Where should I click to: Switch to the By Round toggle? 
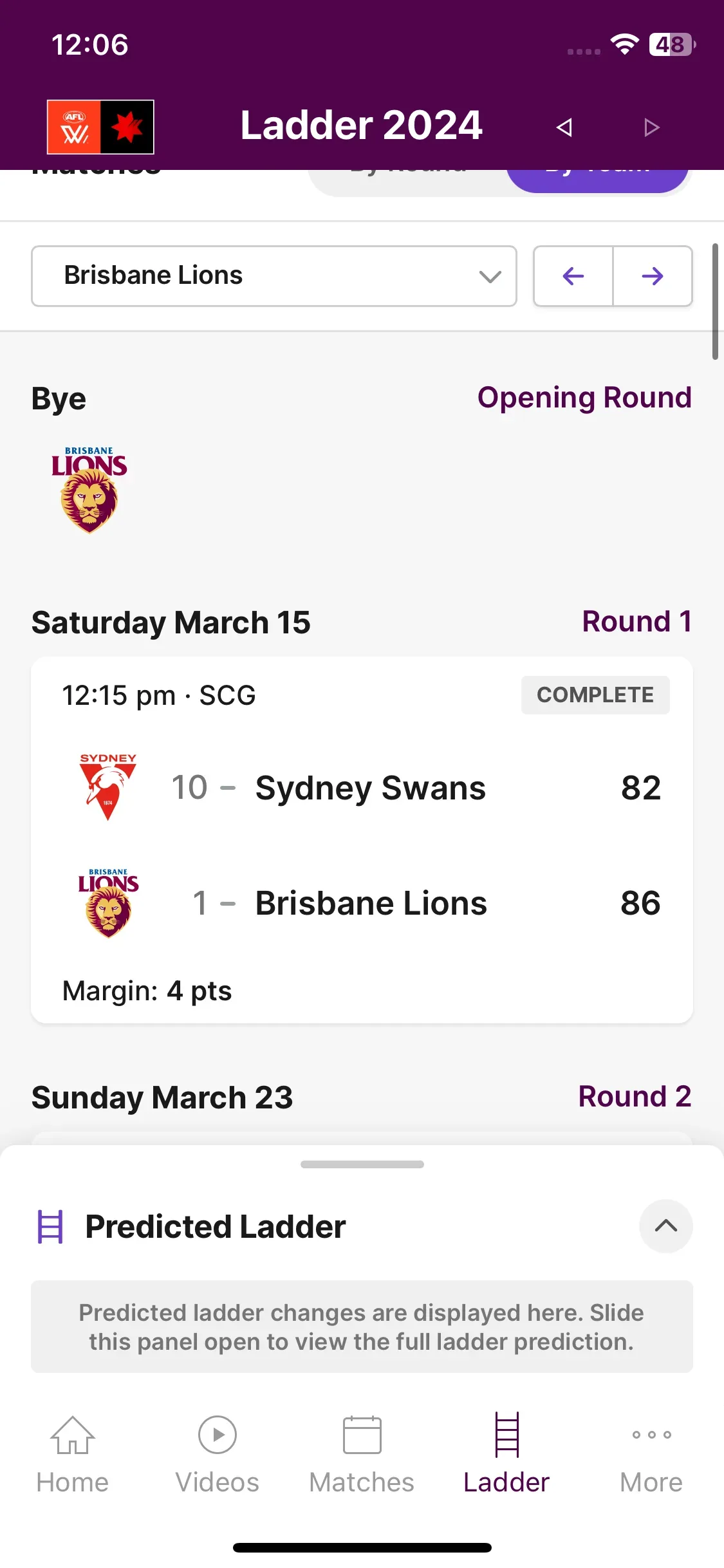pyautogui.click(x=408, y=175)
